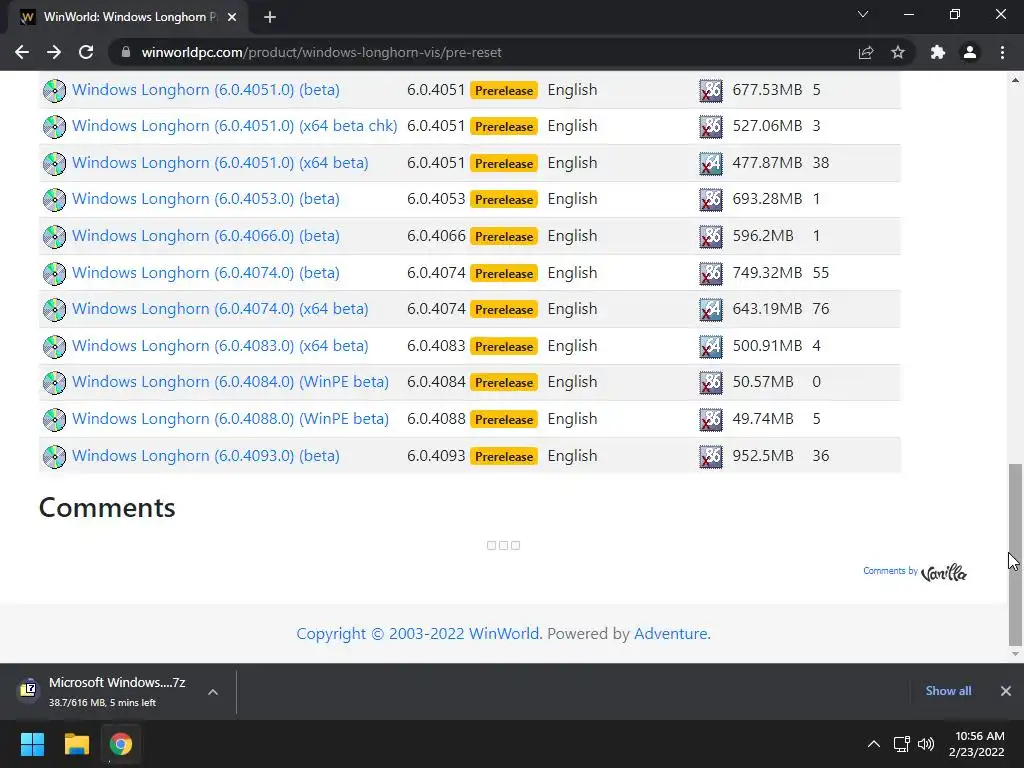The image size is (1024, 768).
Task: Follow the Adventure link in footer
Action: (672, 633)
